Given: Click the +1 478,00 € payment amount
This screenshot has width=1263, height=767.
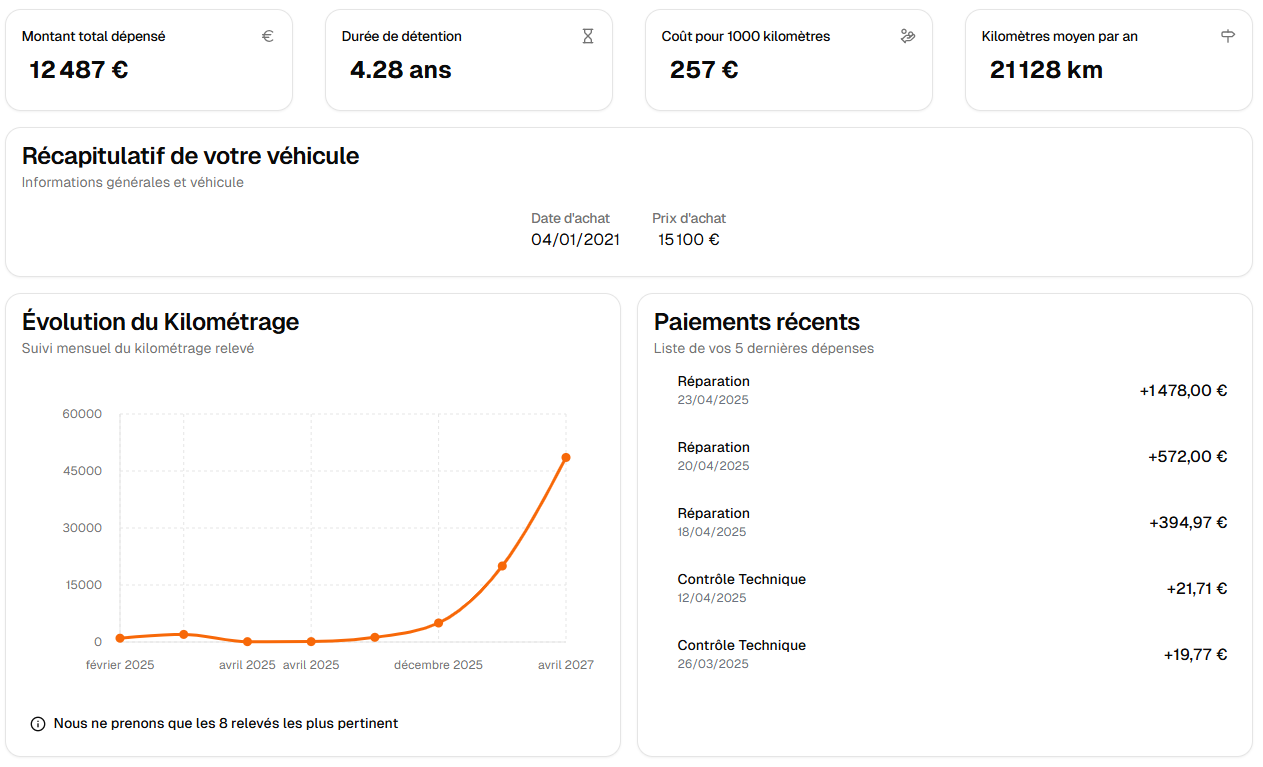Looking at the screenshot, I should click(x=1183, y=391).
